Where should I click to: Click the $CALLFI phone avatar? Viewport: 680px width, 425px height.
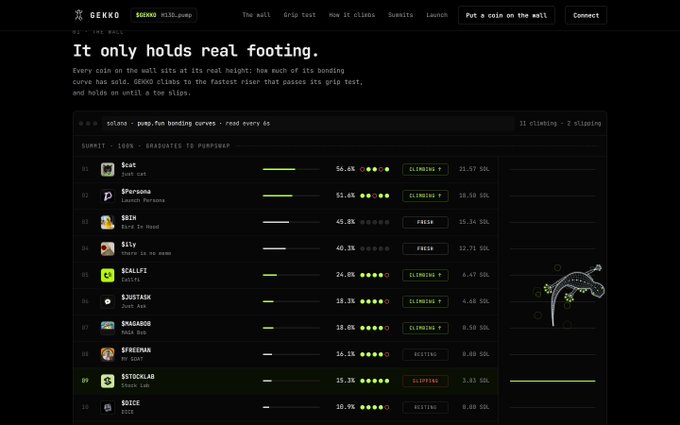108,275
